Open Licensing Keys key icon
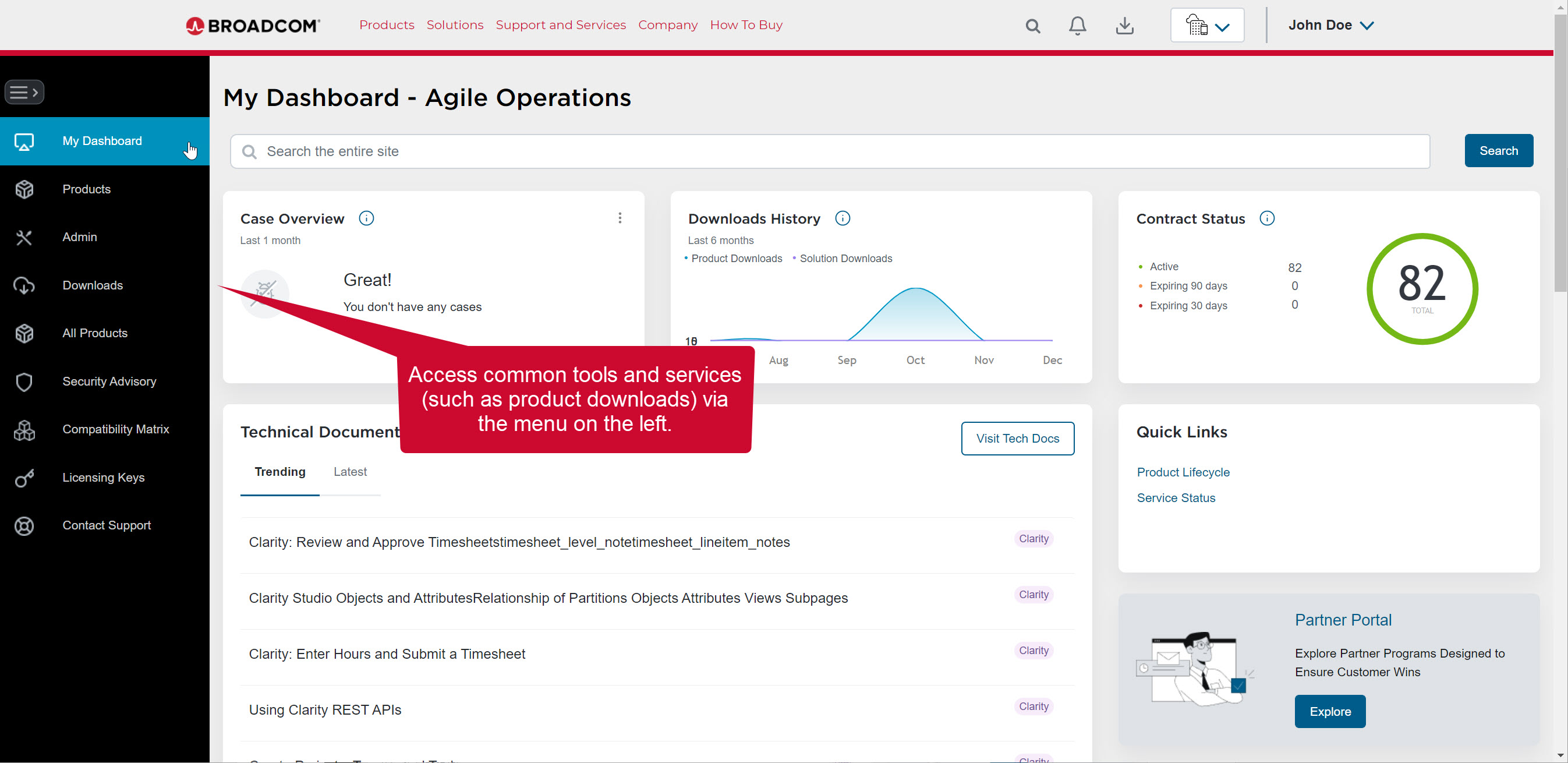The width and height of the screenshot is (1568, 763). click(x=24, y=478)
